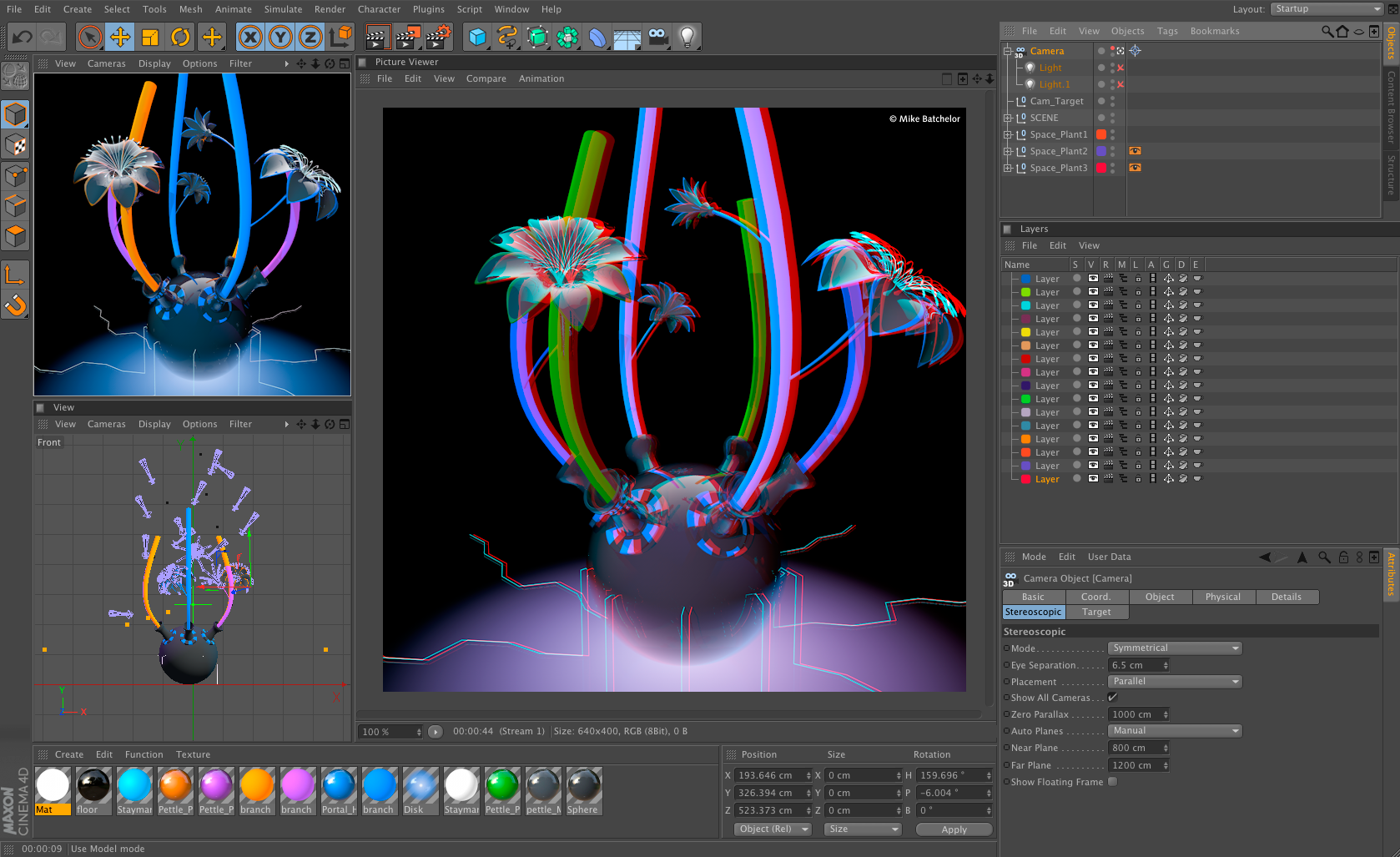This screenshot has height=857, width=1400.
Task: Switch to Physical camera tab
Action: [x=1222, y=597]
